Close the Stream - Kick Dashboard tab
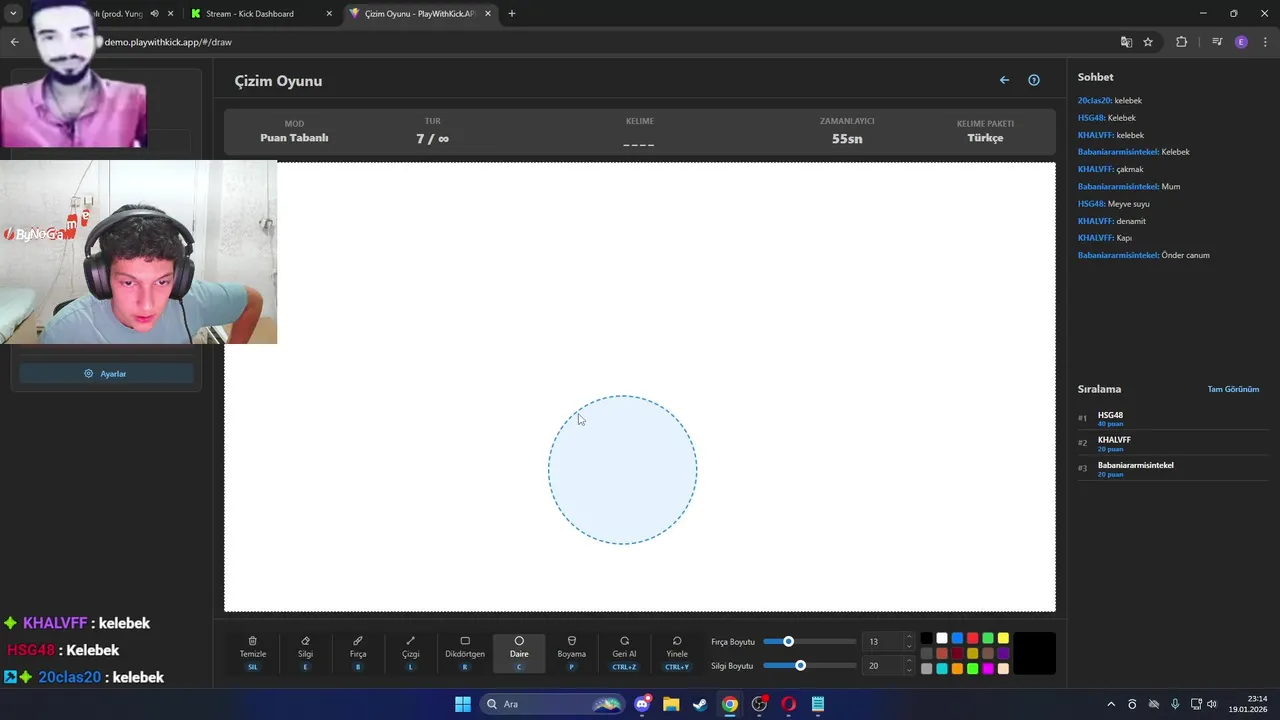Image resolution: width=1280 pixels, height=720 pixels. [329, 14]
